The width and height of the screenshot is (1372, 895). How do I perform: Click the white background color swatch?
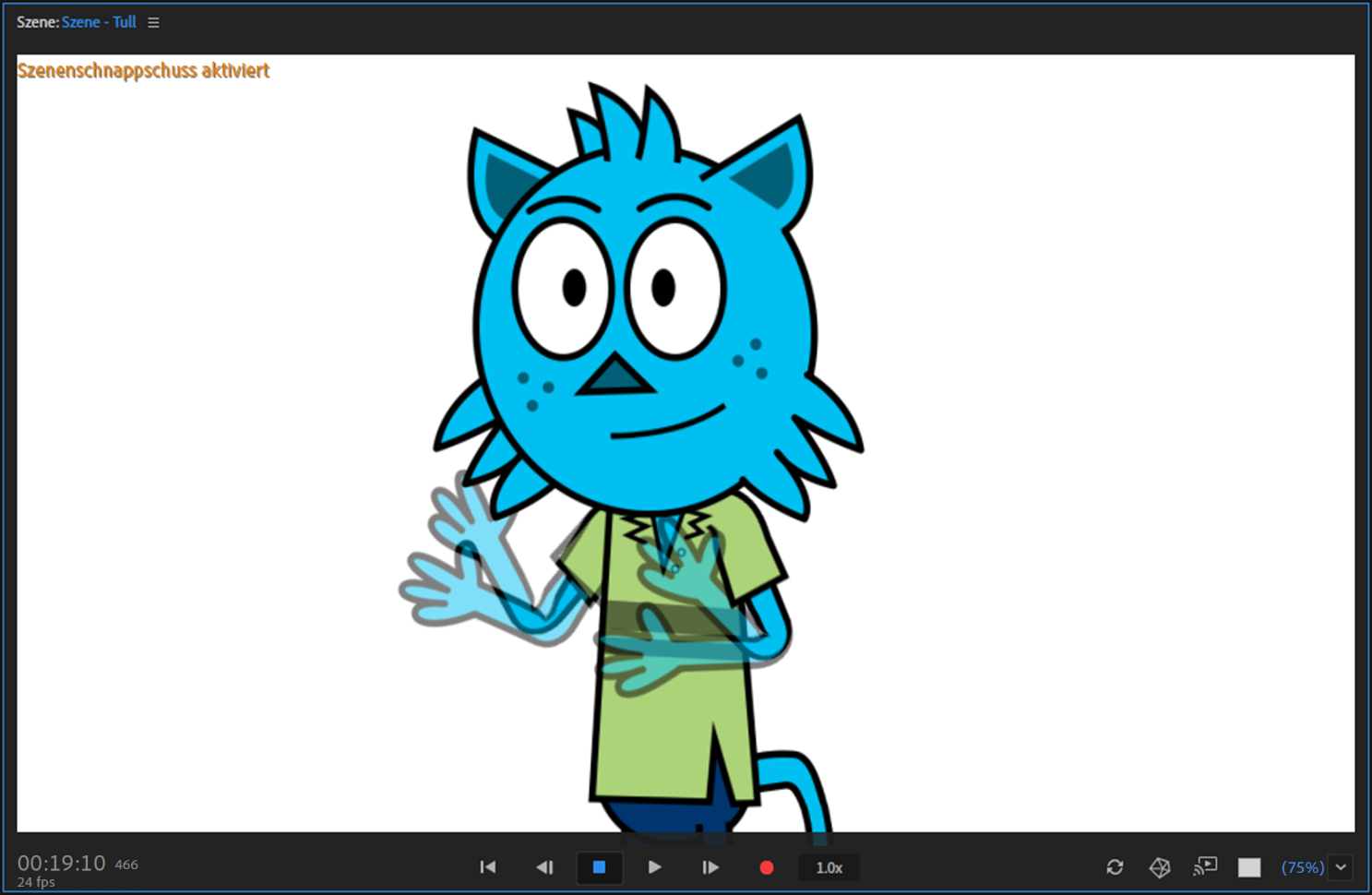1249,867
